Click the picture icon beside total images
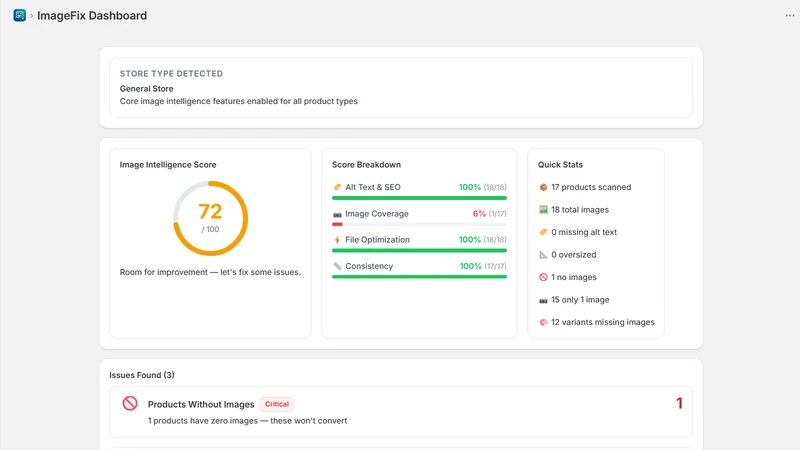800x450 pixels. click(x=543, y=210)
